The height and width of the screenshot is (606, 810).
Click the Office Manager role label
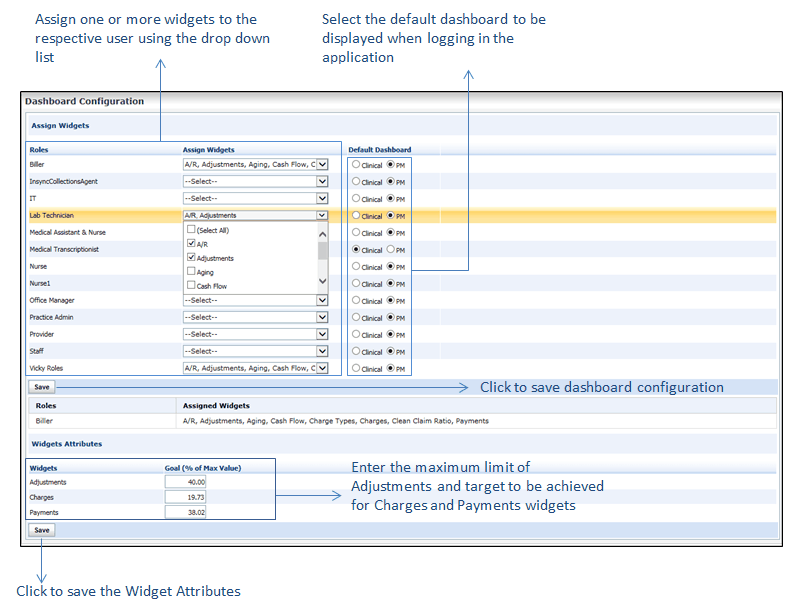point(52,300)
